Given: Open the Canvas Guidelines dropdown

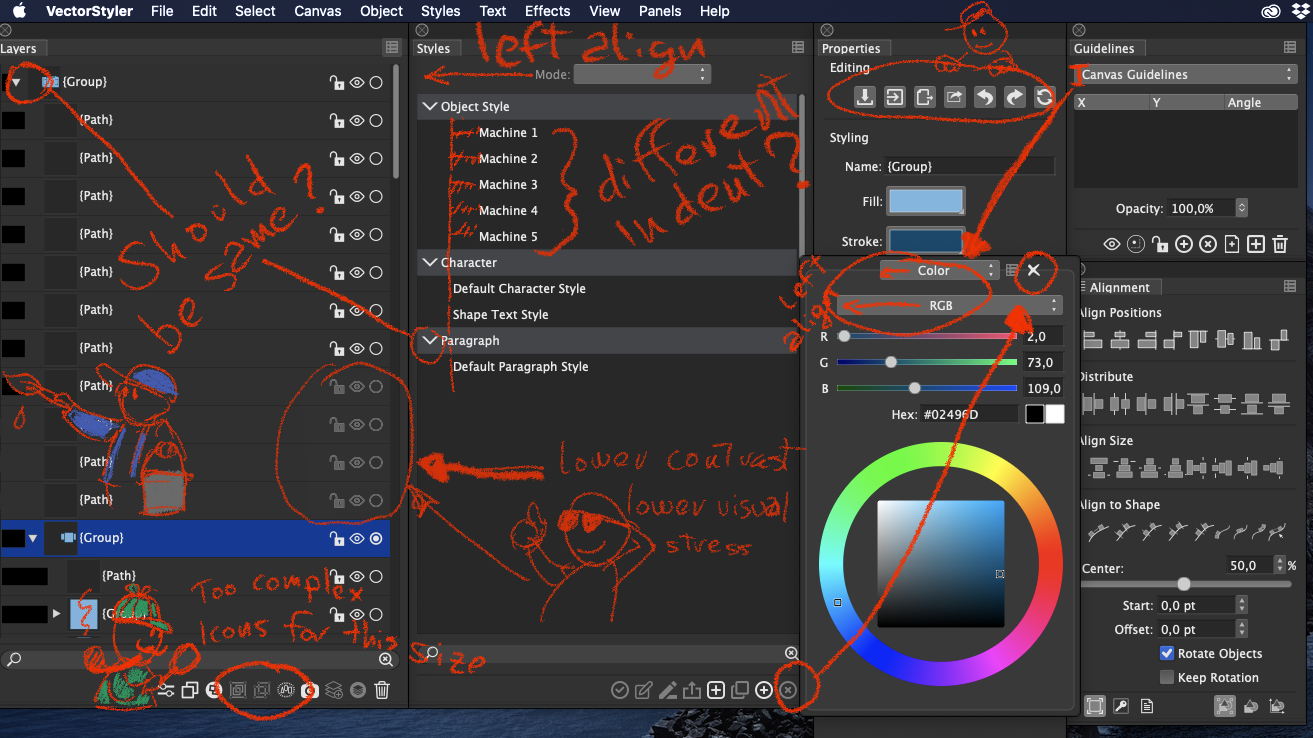Looking at the screenshot, I should coord(1184,75).
